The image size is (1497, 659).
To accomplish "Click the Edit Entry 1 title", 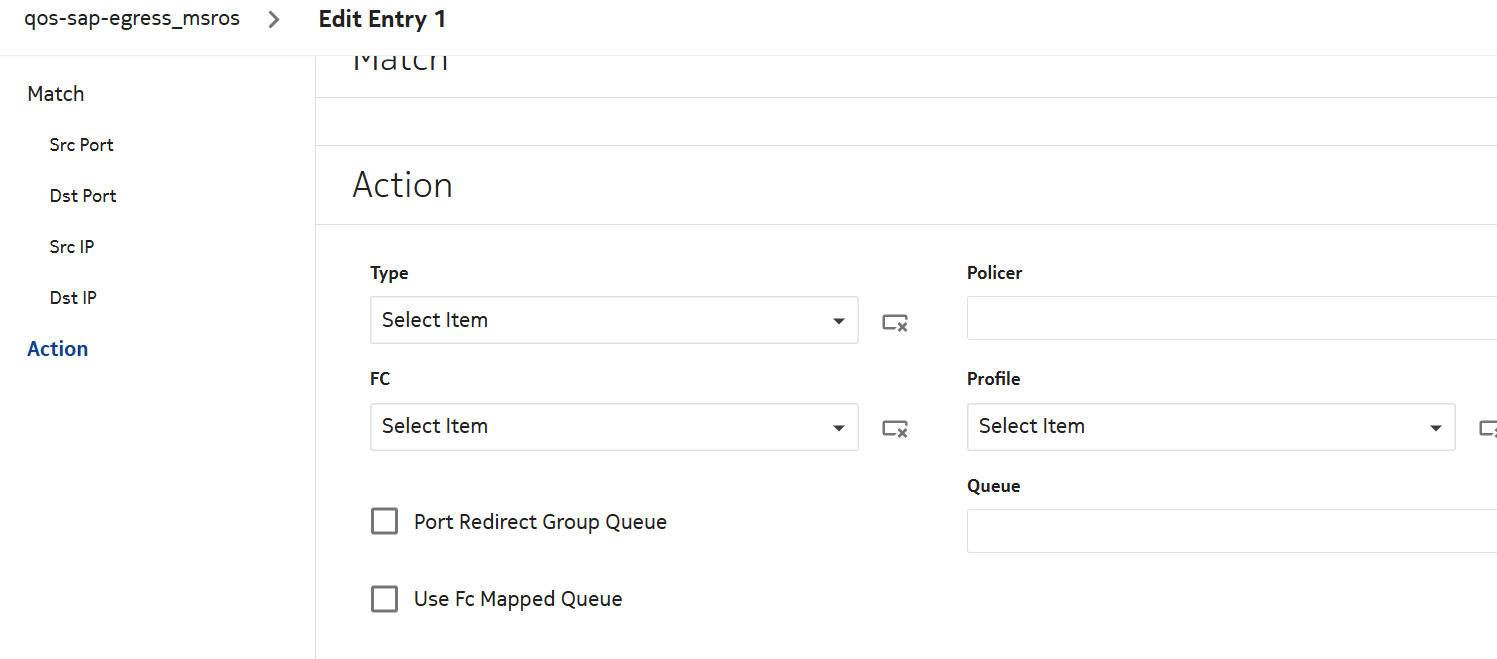I will (x=382, y=19).
